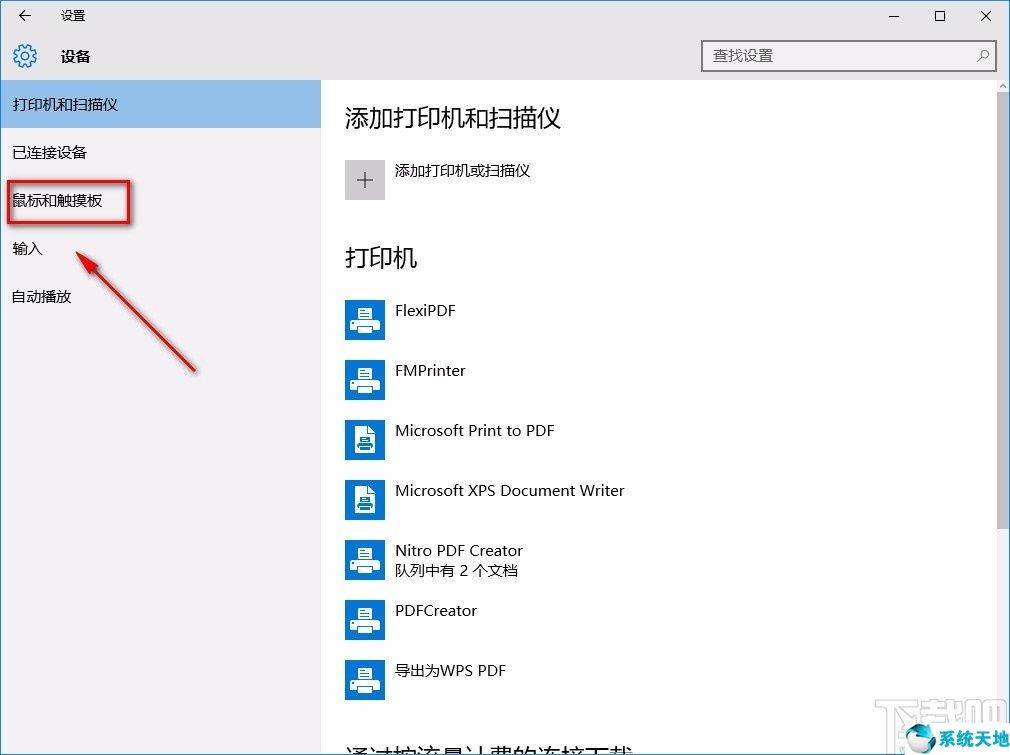1010x755 pixels.
Task: Click the vertical scrollbar thumb
Action: click(x=1003, y=311)
